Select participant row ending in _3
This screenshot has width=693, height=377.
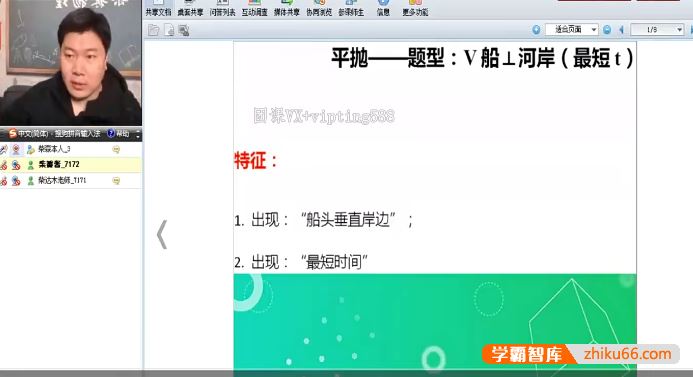pos(71,149)
